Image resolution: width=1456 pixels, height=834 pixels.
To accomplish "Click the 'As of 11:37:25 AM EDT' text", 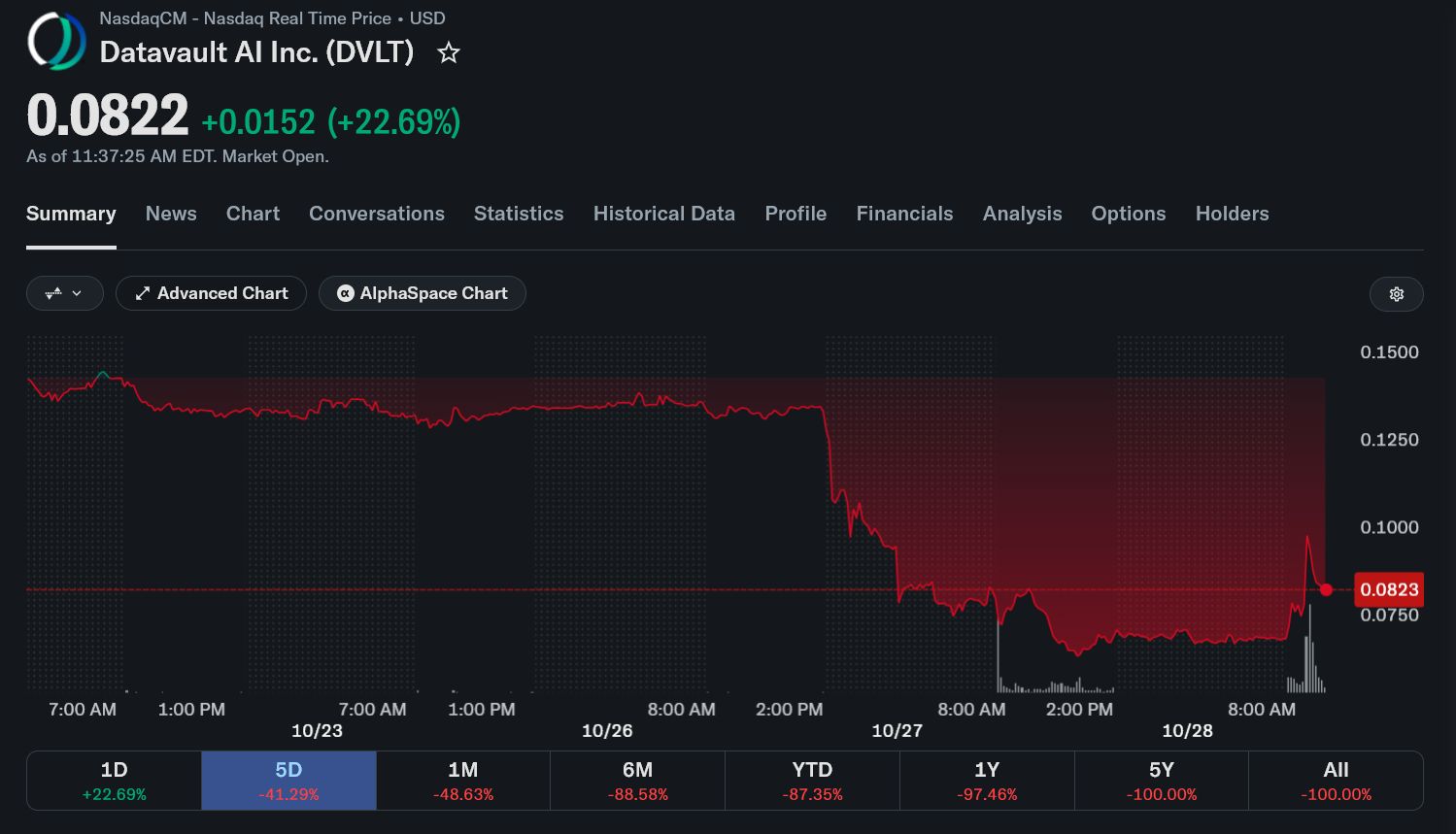I will tap(178, 156).
